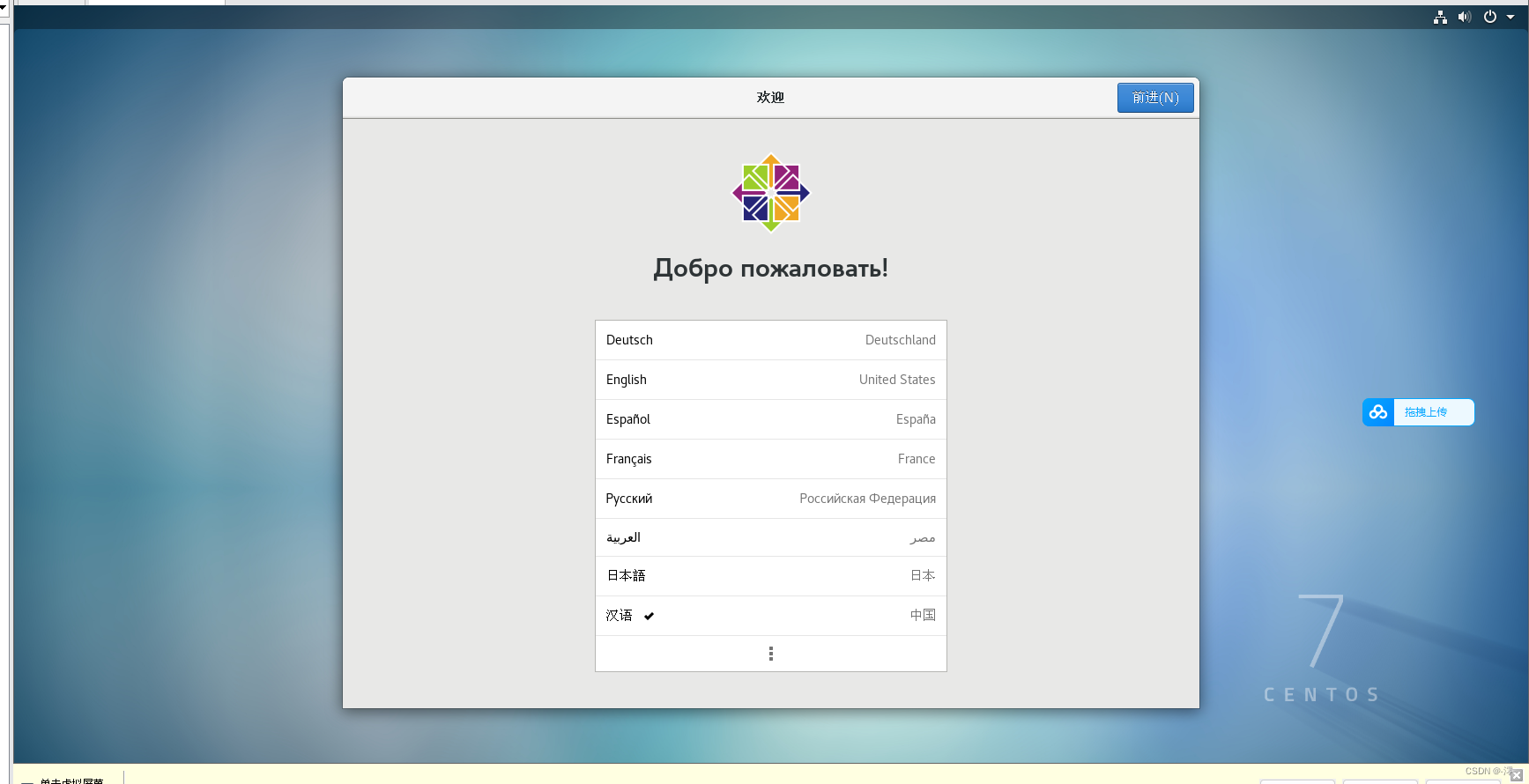The image size is (1529, 784).
Task: Select Deutsch language row
Action: [771, 340]
